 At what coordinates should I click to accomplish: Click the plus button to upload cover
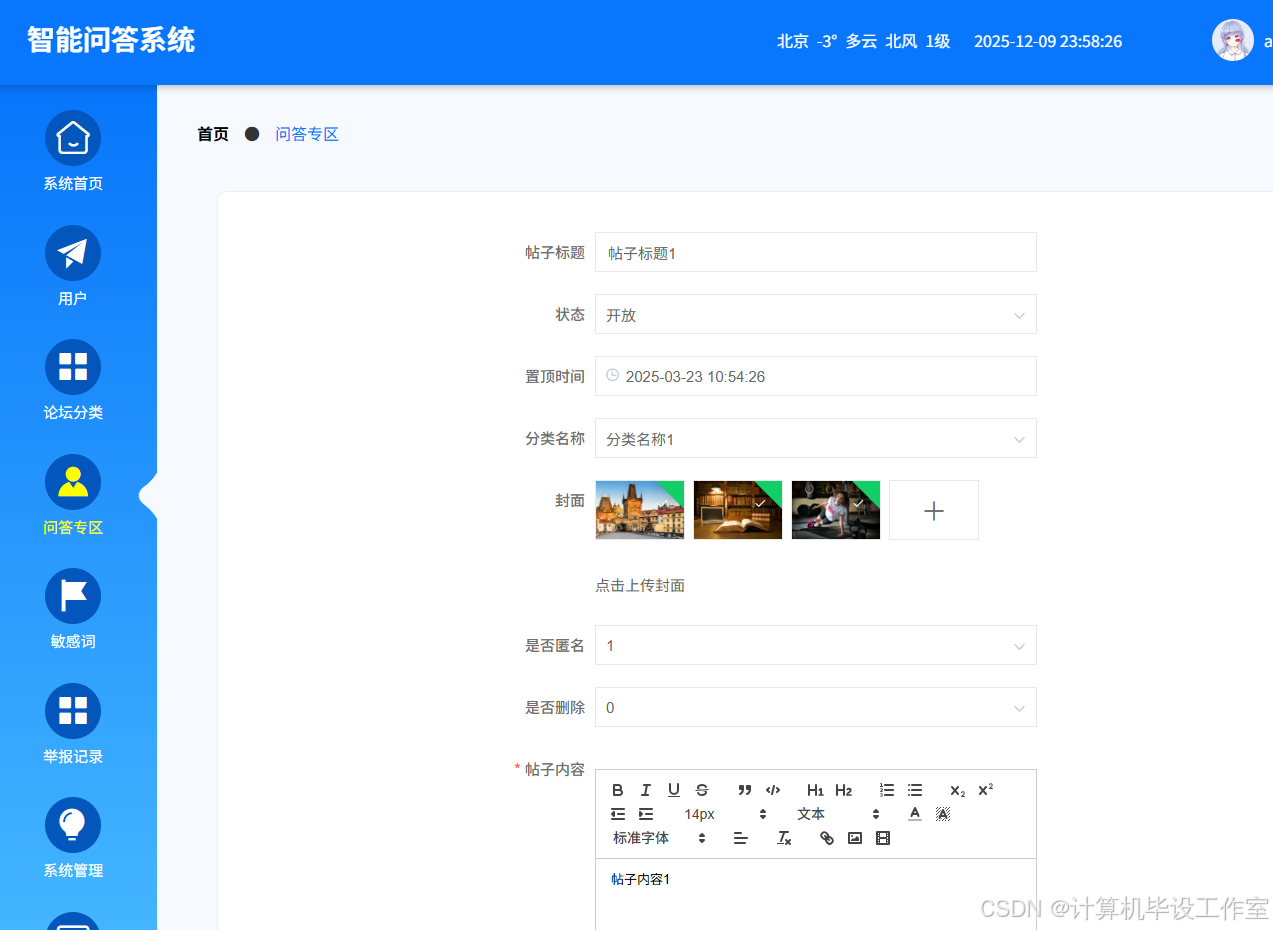coord(934,510)
